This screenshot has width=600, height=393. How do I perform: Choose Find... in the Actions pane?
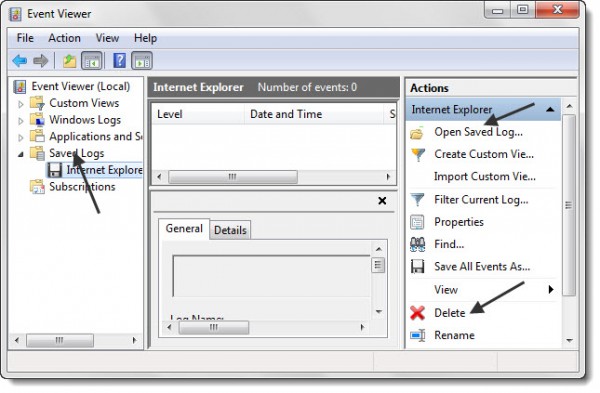click(x=449, y=244)
